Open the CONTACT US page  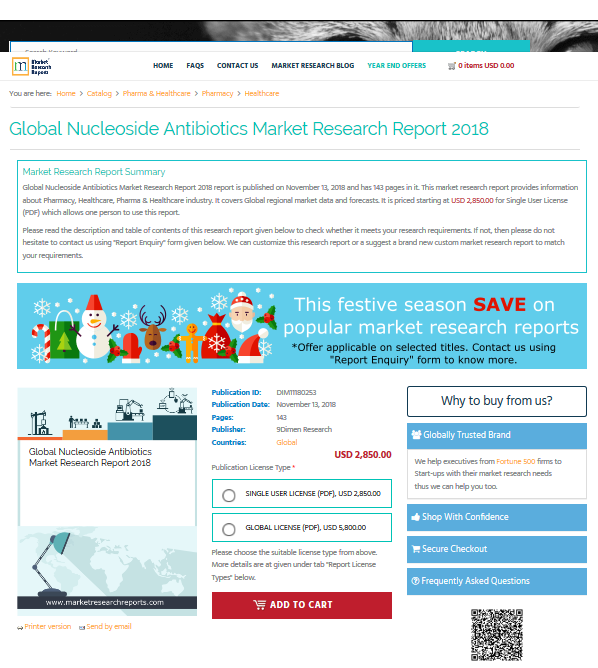238,66
